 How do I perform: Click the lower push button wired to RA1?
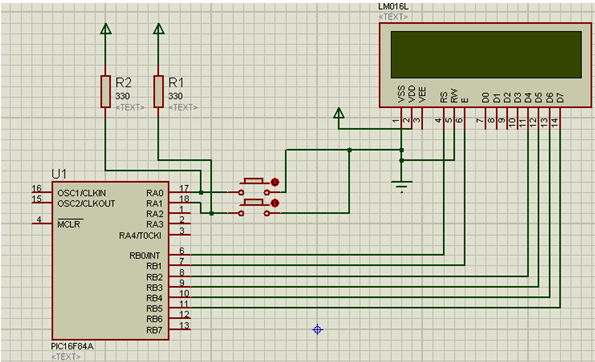coord(254,208)
